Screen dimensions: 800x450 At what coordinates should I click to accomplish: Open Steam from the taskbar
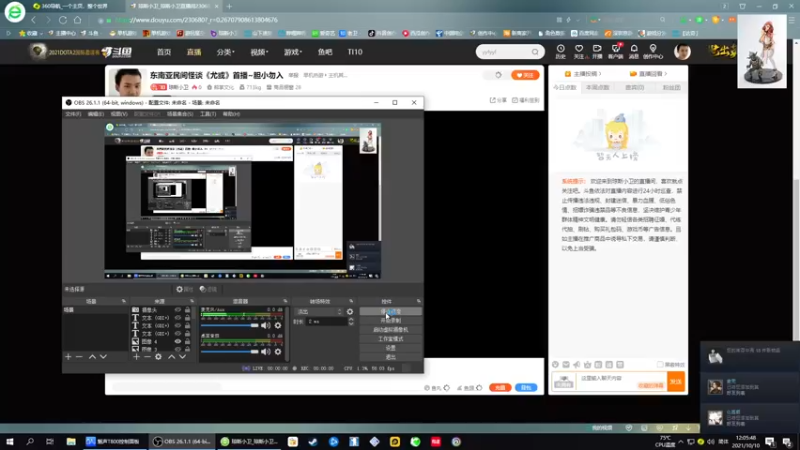313,442
